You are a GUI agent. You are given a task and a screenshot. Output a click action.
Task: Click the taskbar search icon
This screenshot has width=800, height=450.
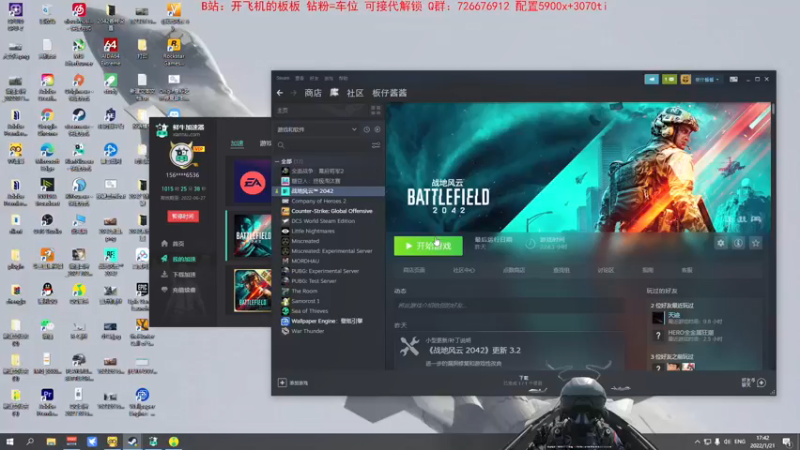(x=30, y=441)
